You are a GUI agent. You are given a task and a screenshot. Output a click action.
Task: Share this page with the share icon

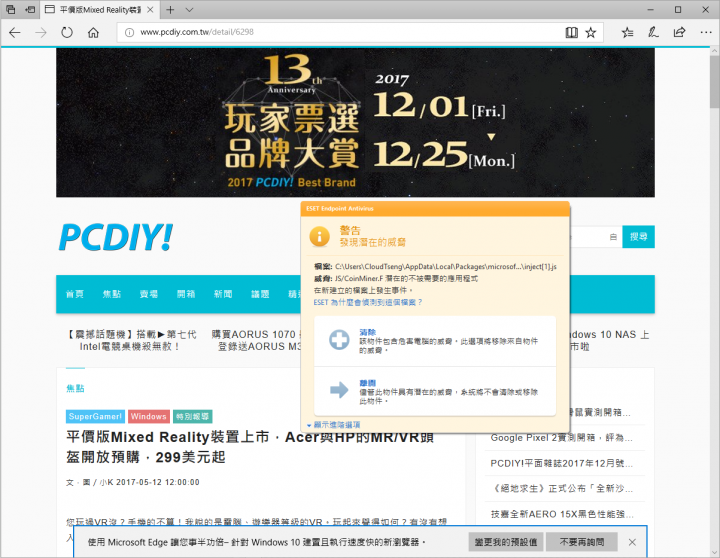coord(679,32)
